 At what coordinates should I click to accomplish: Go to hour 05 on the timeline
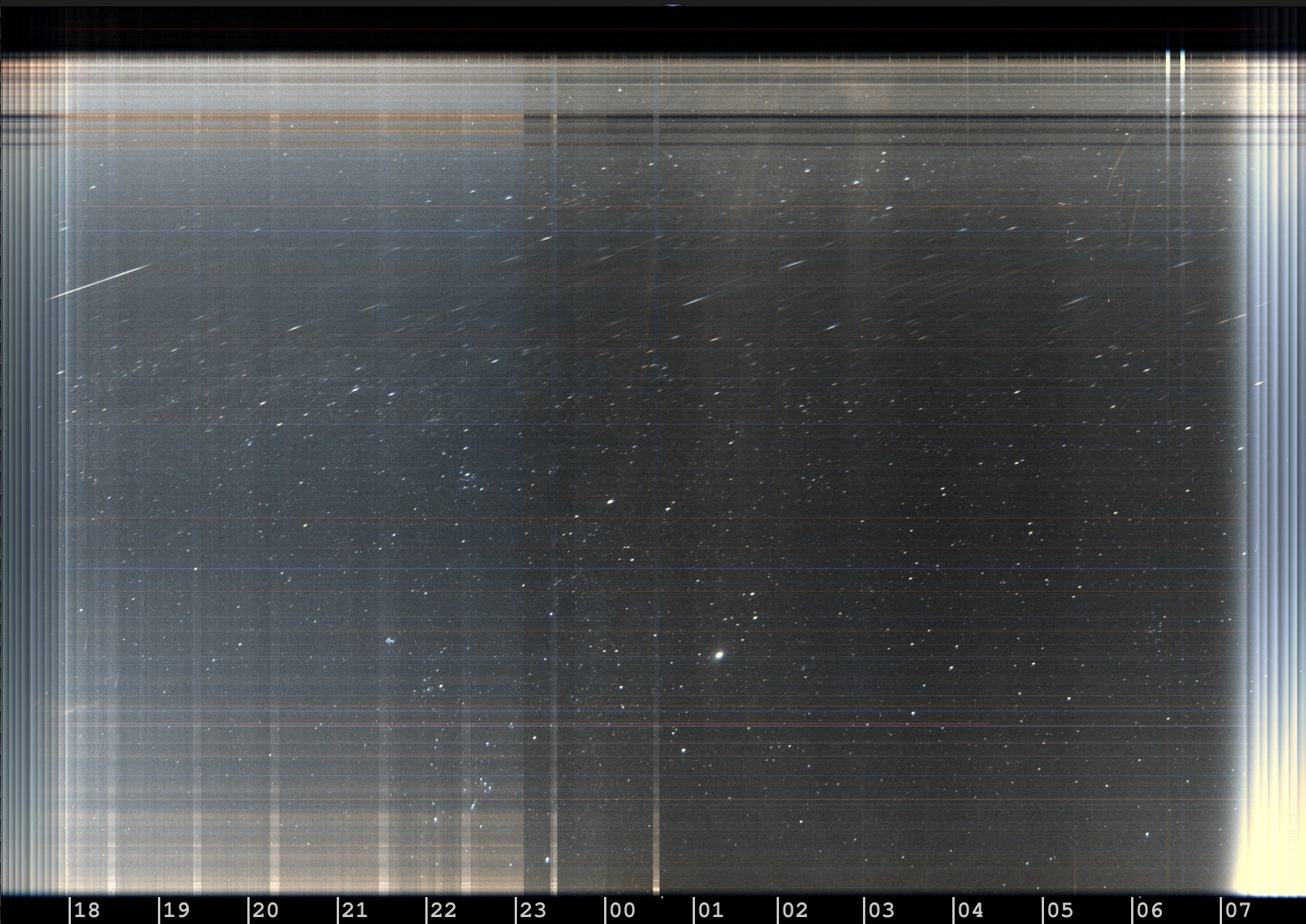click(1060, 910)
